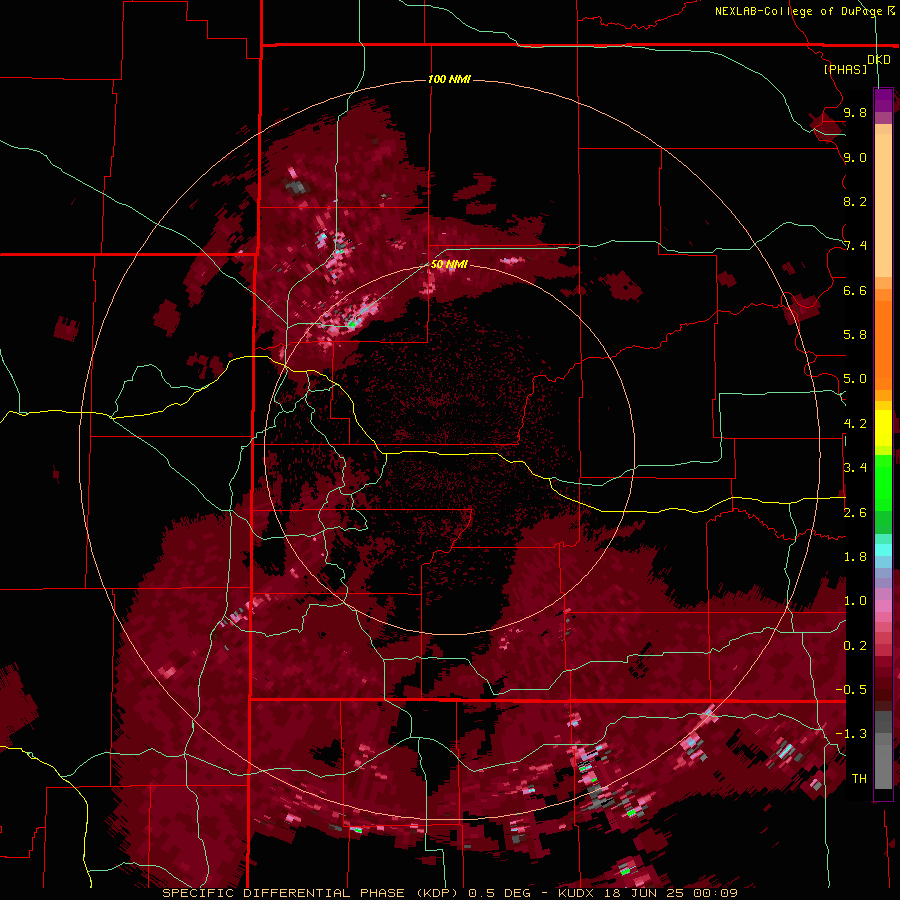
Task: Click the 9.0 value on color scale
Action: point(855,157)
